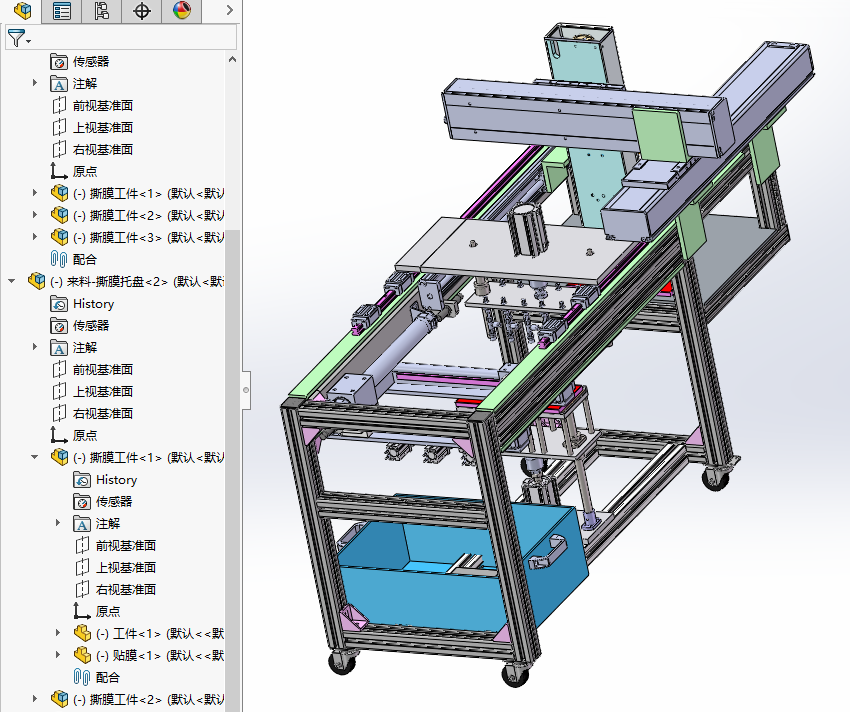Select the 工件<1> part icon

(82, 633)
